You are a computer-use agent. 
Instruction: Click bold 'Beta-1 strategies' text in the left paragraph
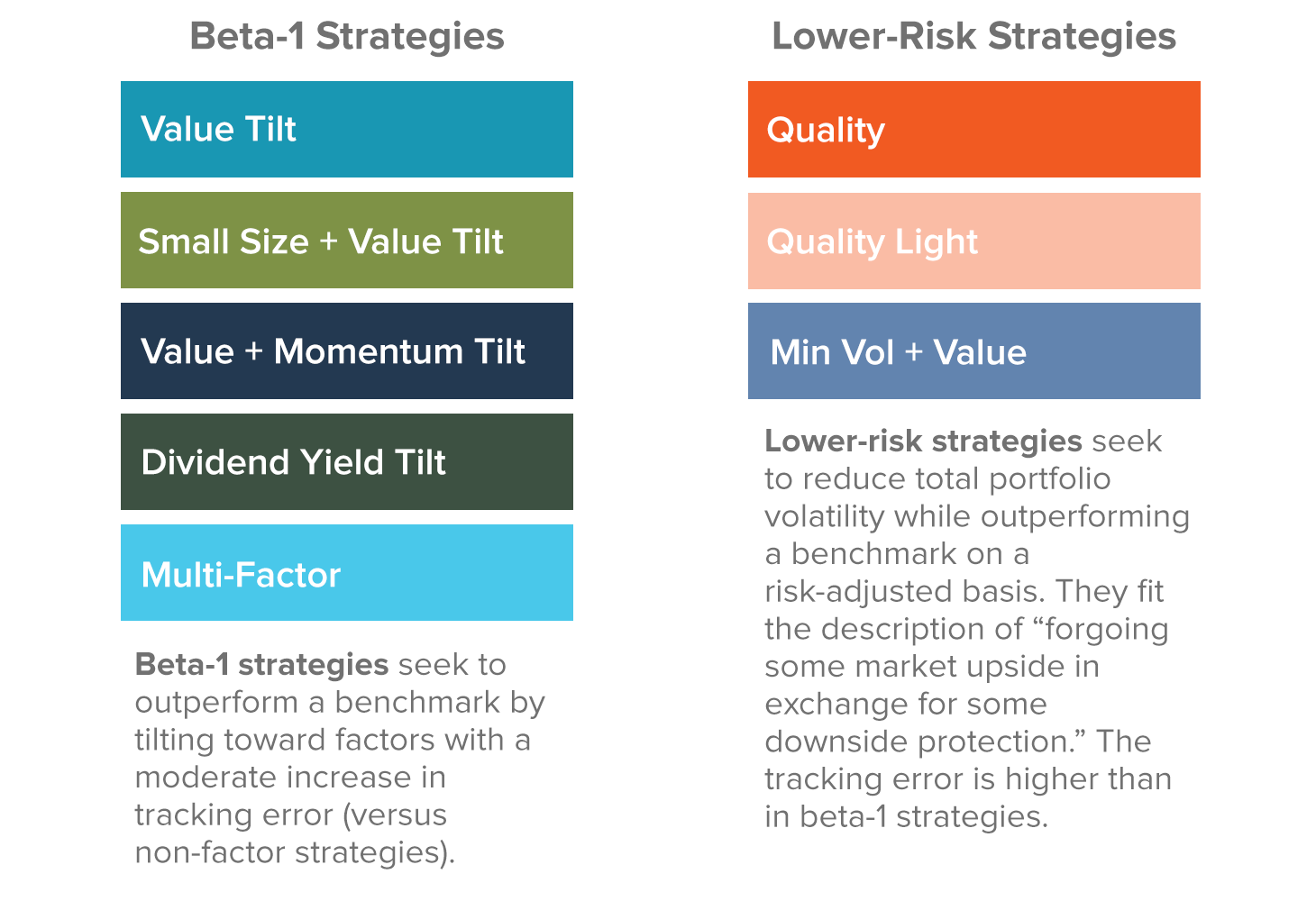261,665
